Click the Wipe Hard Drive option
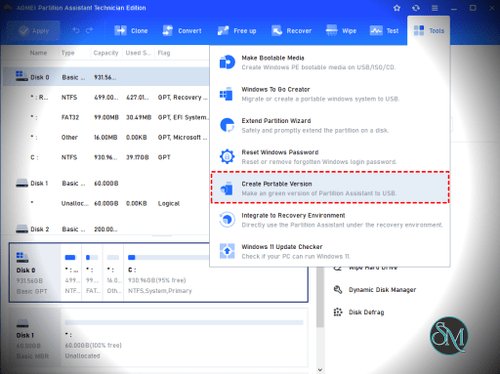 coord(373,268)
